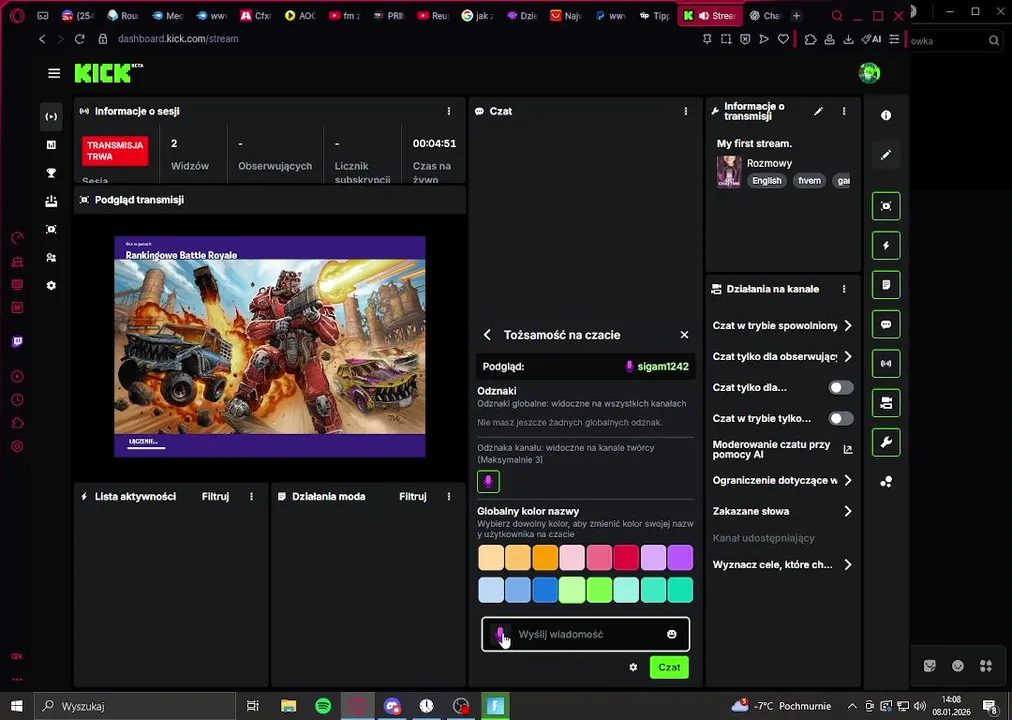
Task: Open Działania na kanale options menu
Action: coord(844,289)
